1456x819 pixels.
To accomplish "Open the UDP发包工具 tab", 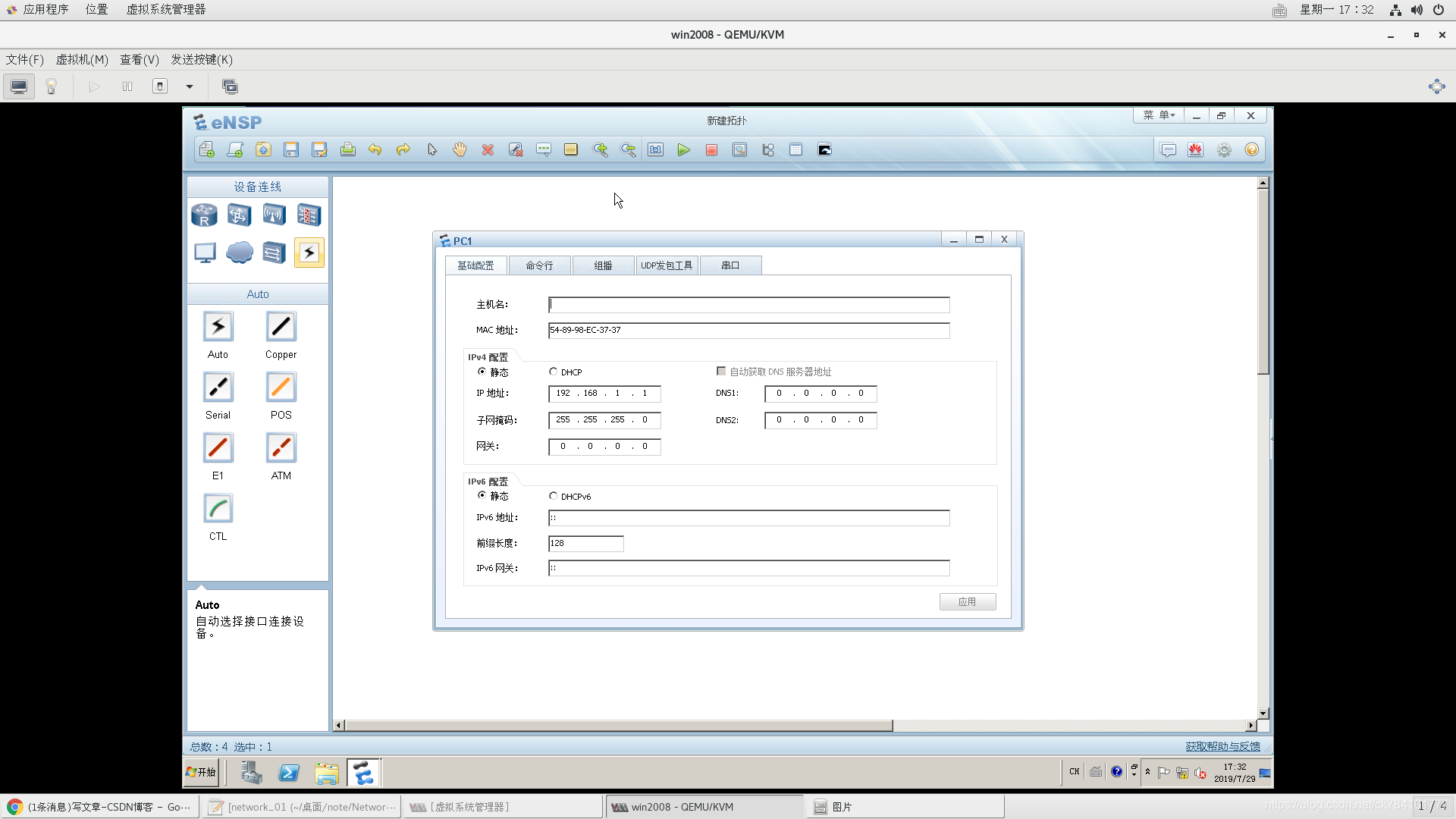I will (667, 265).
